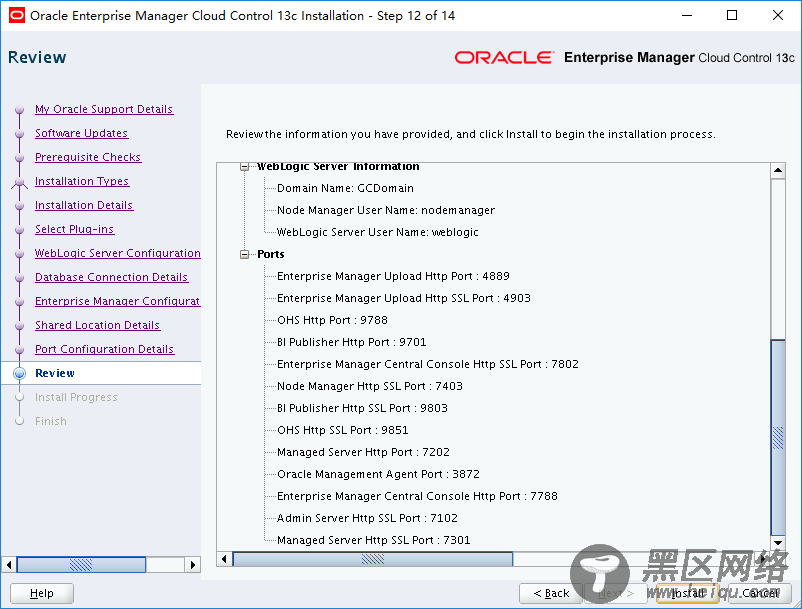802x609 pixels.
Task: Select Central Console Http Port 7788 row
Action: pos(417,496)
